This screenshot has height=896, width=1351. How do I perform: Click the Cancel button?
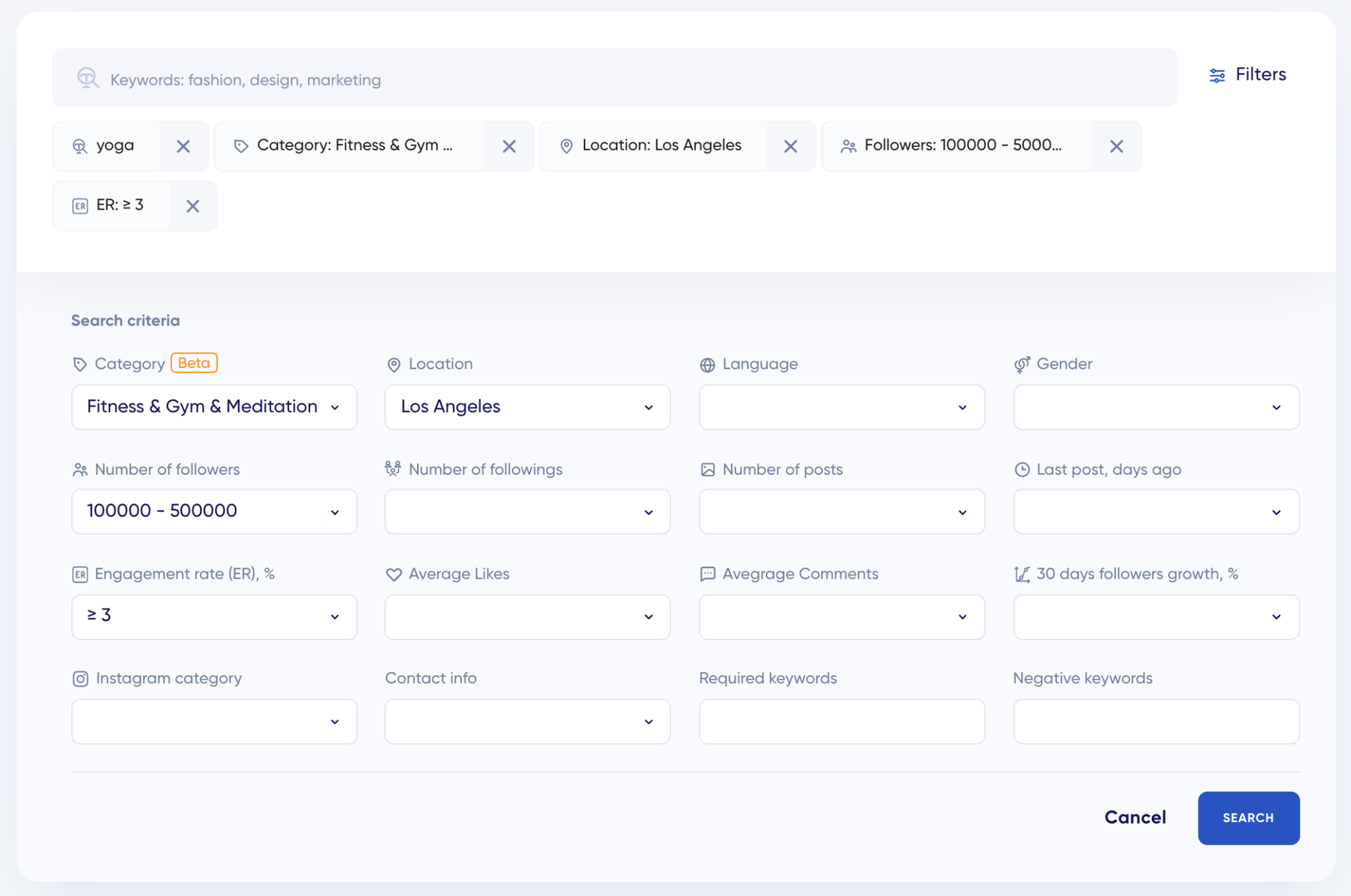click(1135, 818)
